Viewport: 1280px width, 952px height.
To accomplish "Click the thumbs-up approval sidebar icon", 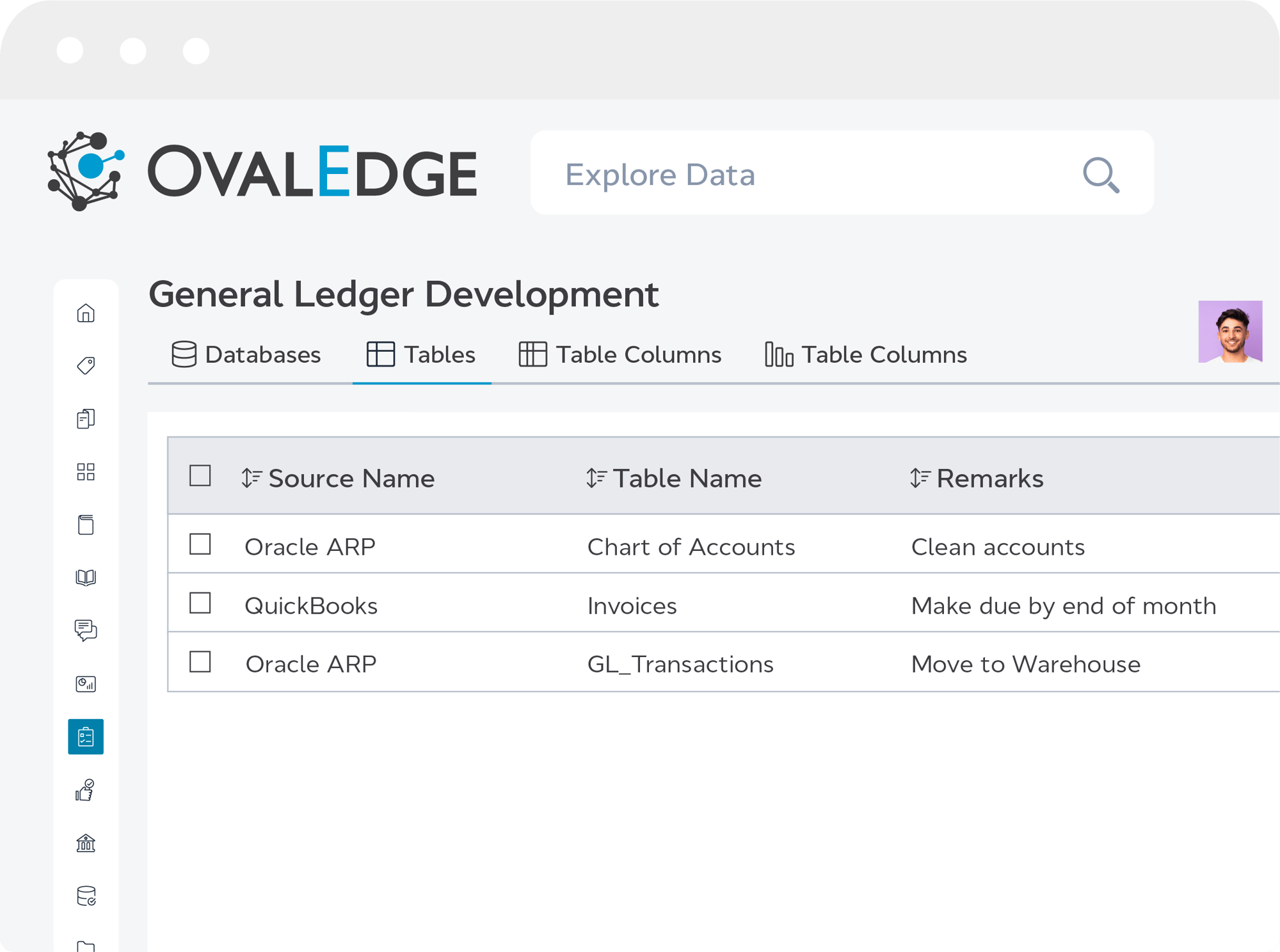I will 86,791.
